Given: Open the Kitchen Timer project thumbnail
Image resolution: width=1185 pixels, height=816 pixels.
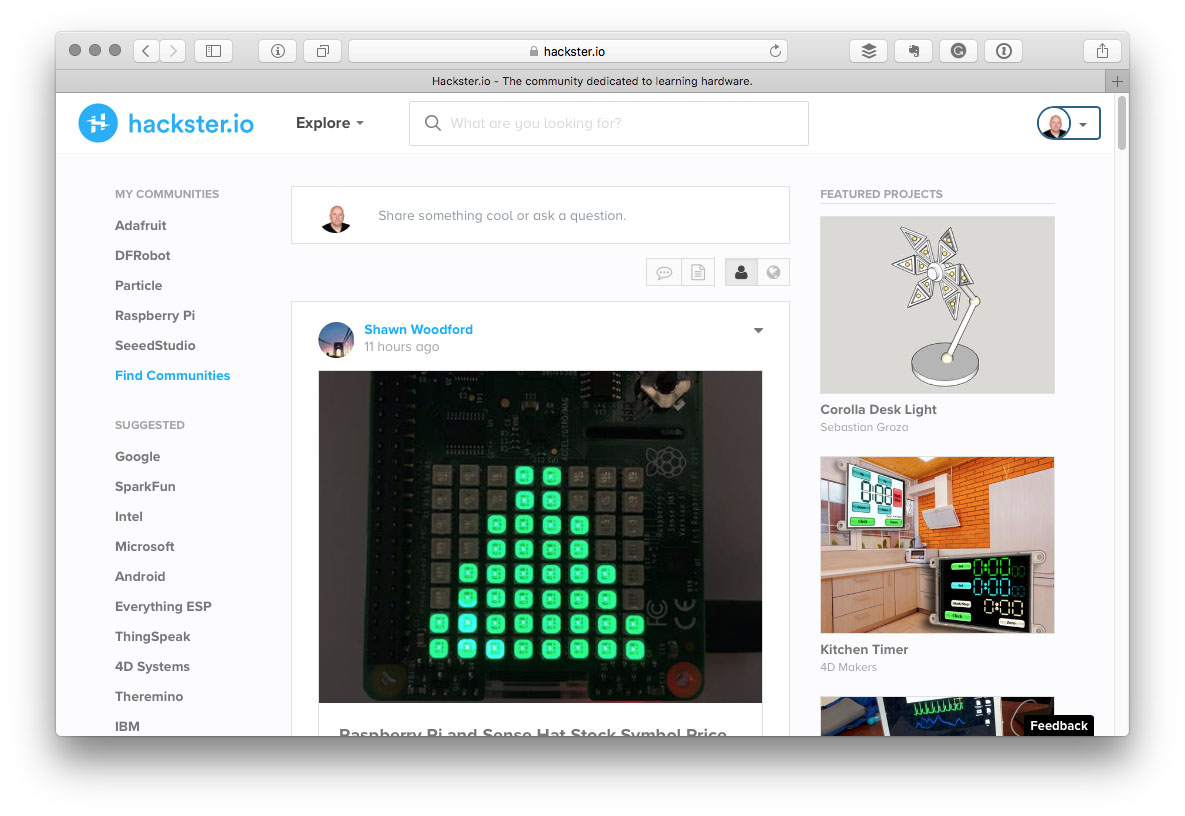Looking at the screenshot, I should point(937,545).
